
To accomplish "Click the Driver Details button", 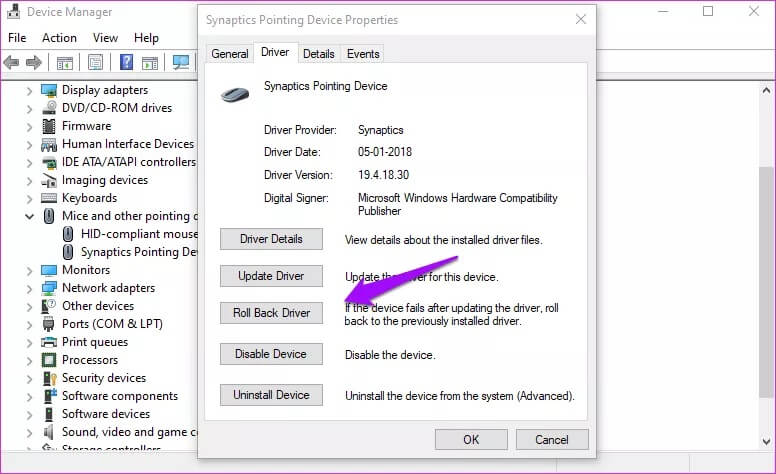I will tap(271, 239).
